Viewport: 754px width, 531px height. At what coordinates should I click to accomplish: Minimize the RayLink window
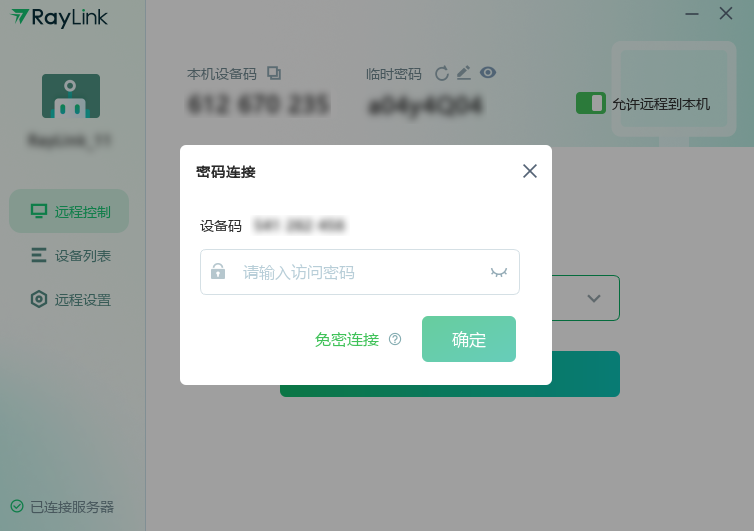point(691,14)
